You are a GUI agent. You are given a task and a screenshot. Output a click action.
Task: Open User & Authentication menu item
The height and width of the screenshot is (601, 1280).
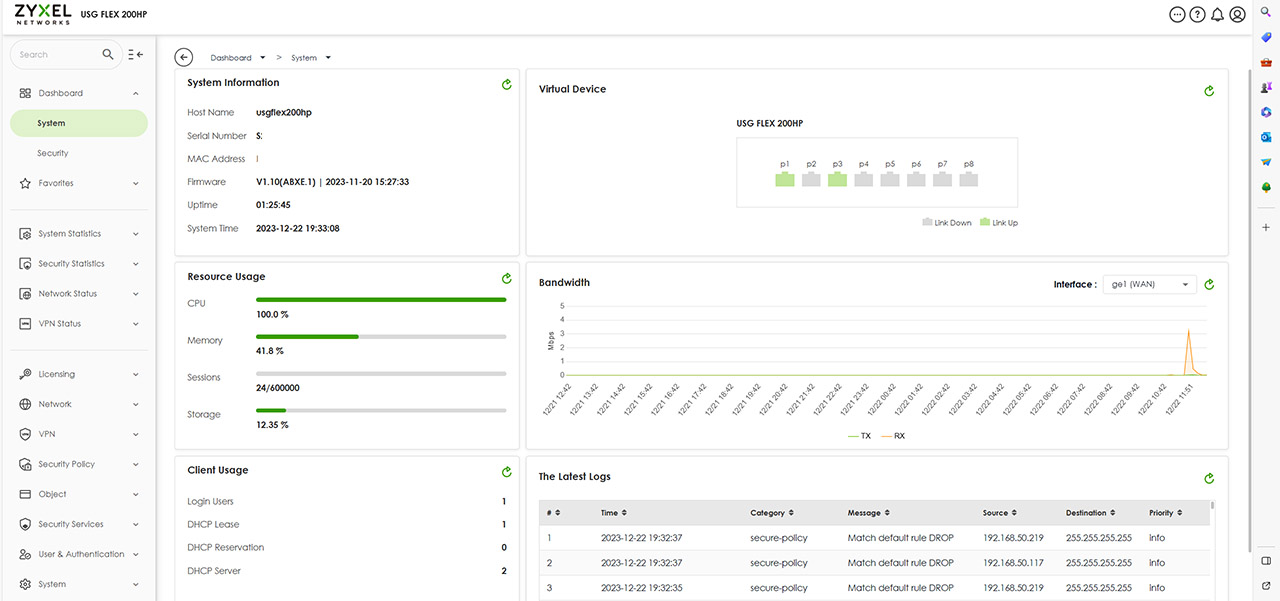(x=78, y=554)
